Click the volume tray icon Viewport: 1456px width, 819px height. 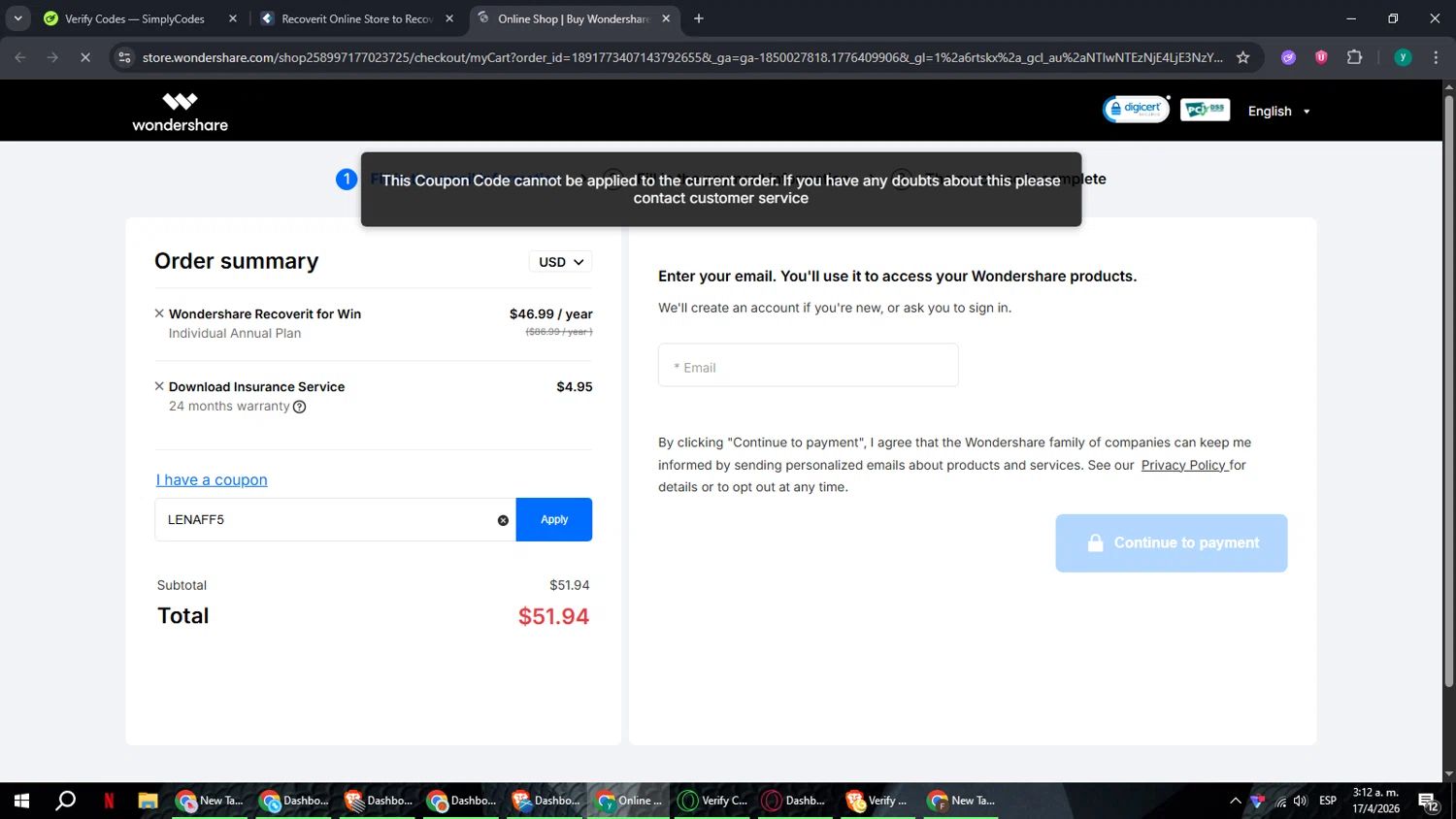[x=1301, y=802]
